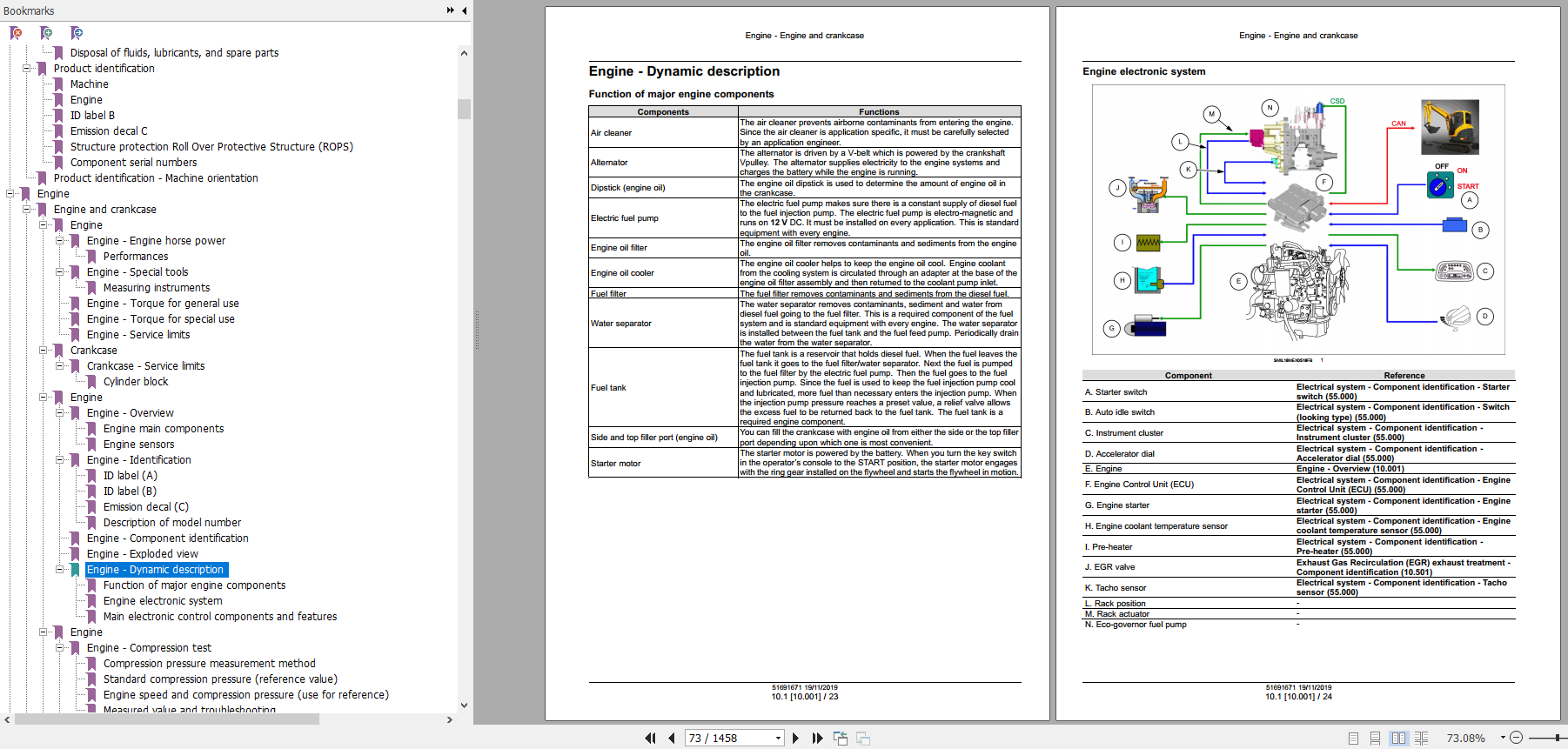Jump to the last page
The height and width of the screenshot is (749, 1568).
click(x=817, y=738)
